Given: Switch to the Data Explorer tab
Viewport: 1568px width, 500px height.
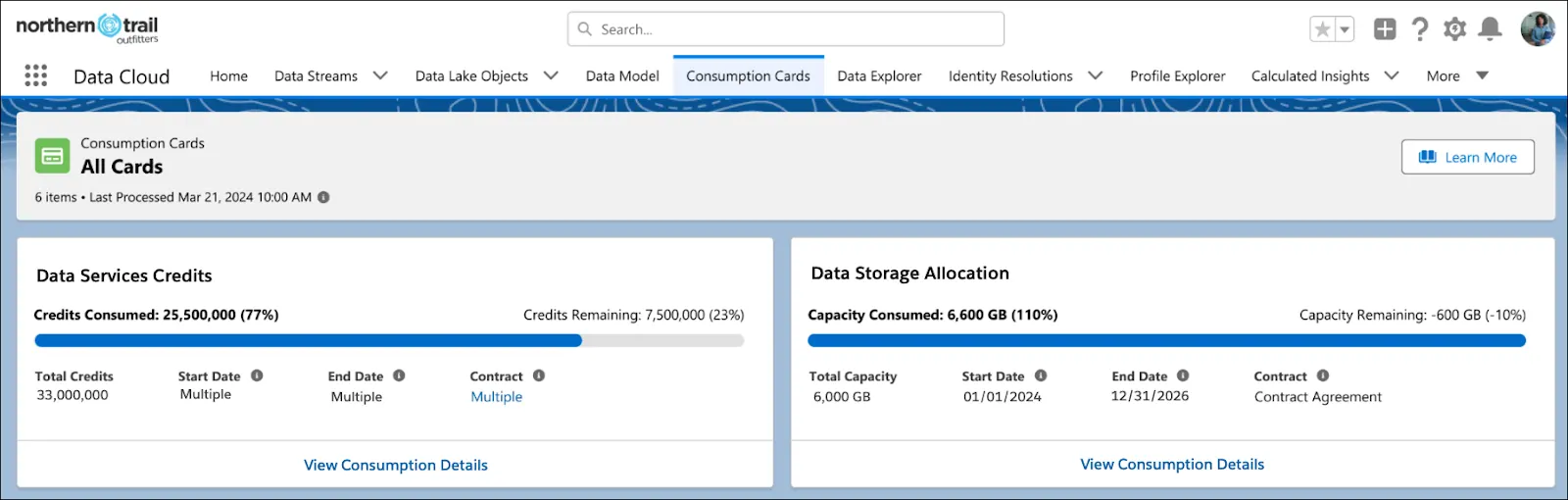Looking at the screenshot, I should point(879,75).
